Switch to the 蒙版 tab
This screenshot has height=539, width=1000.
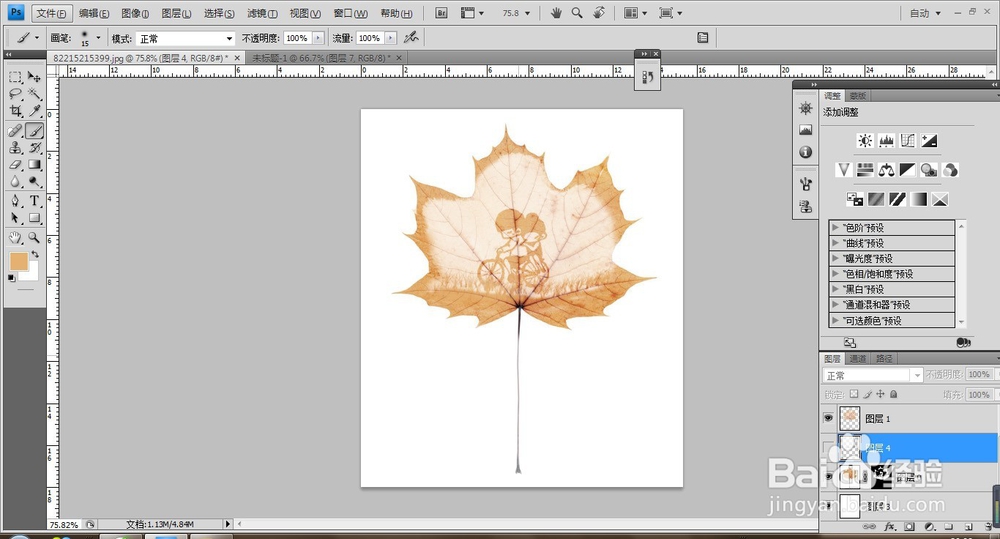pos(857,96)
